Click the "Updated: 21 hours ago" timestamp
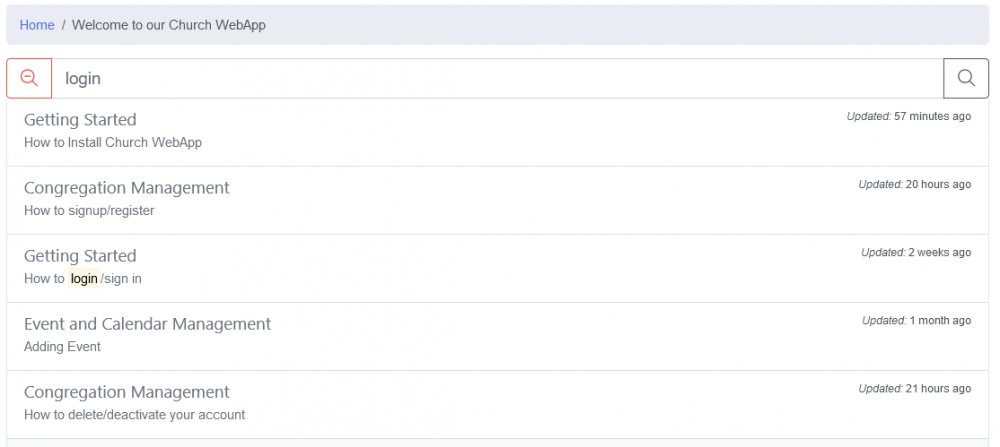Screen dimensions: 1000x447 pyautogui.click(x=914, y=388)
